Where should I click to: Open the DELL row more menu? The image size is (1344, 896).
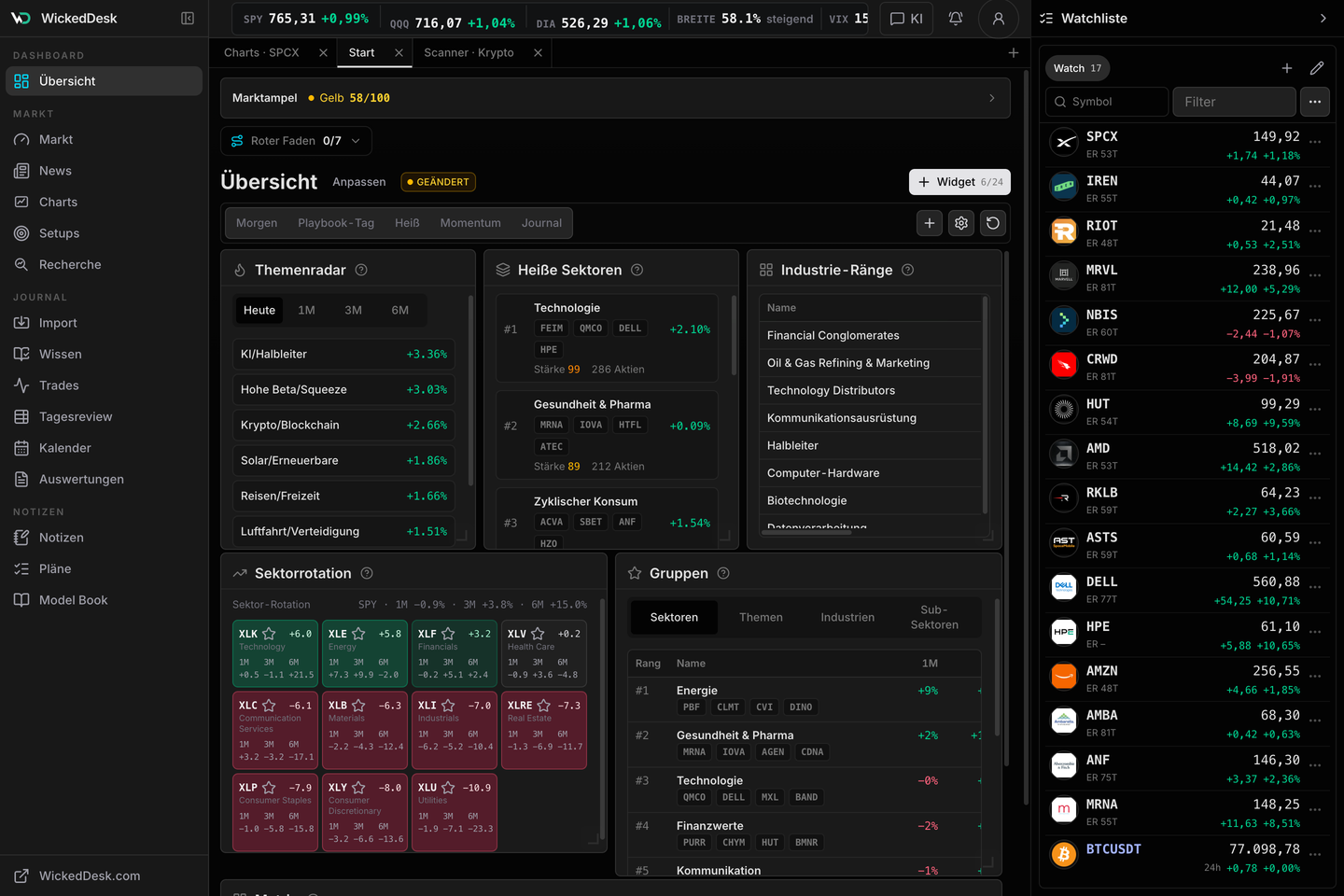click(x=1315, y=587)
